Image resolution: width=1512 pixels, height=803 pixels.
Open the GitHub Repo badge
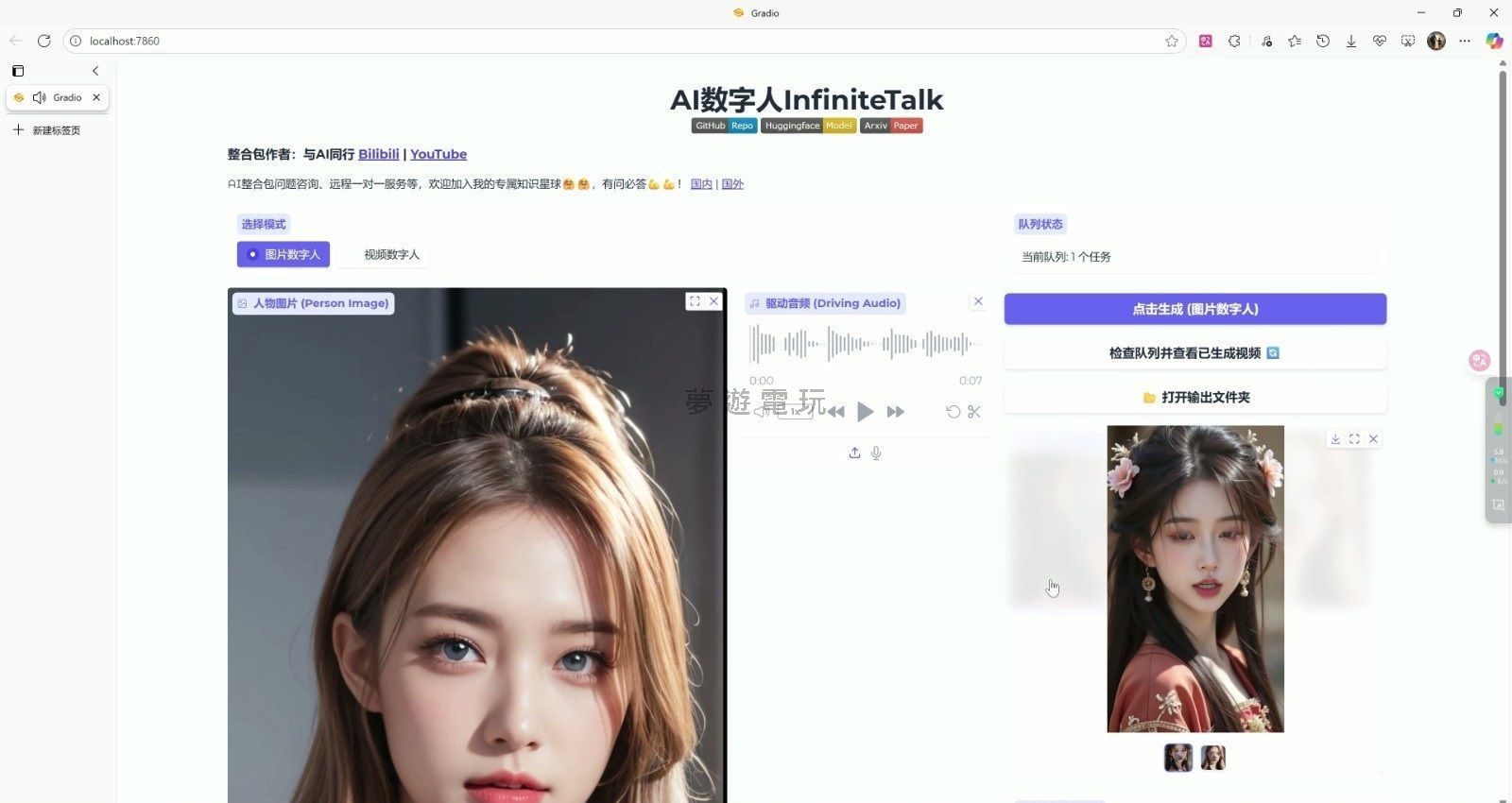[x=725, y=126]
